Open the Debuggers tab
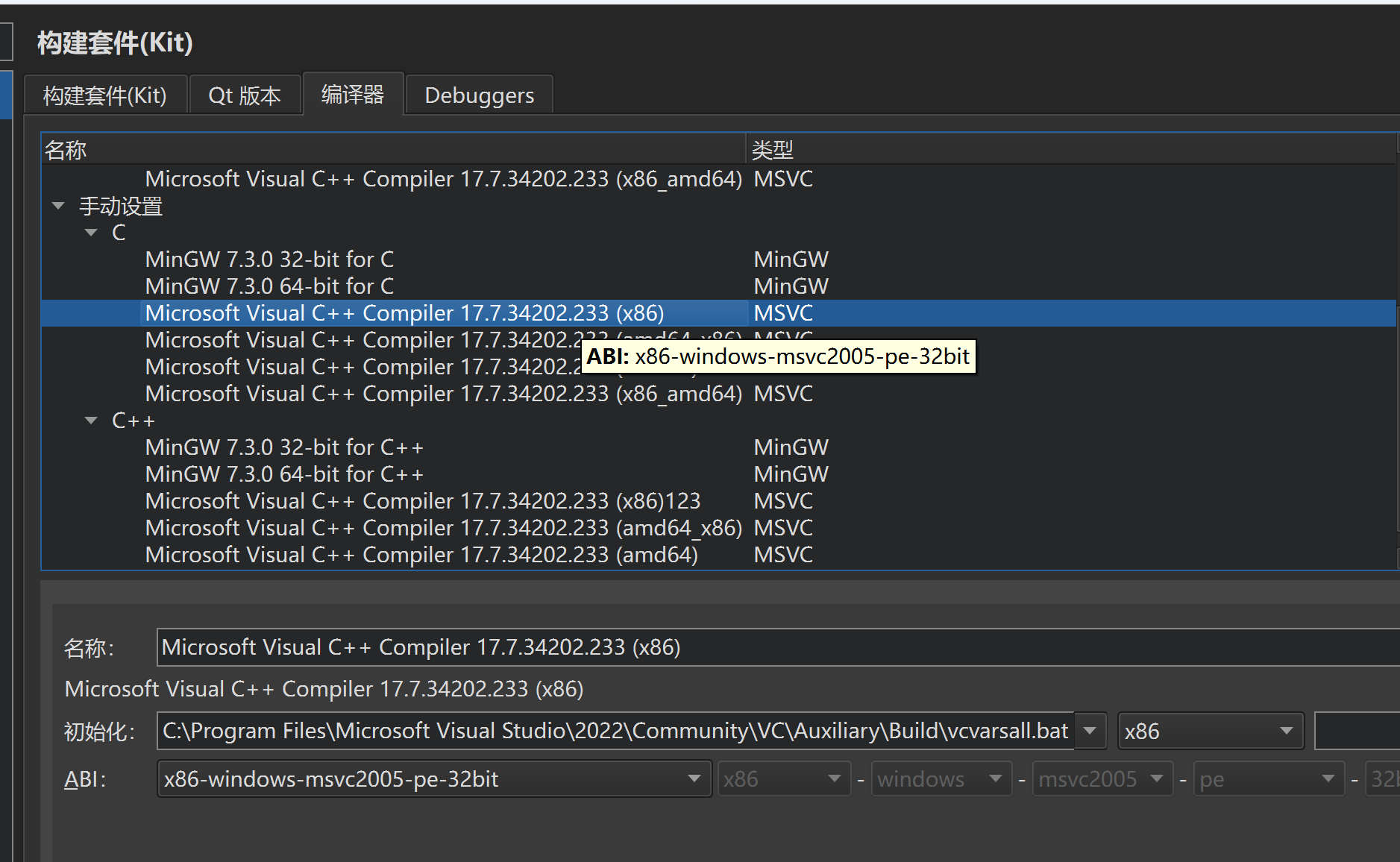The width and height of the screenshot is (1400, 862). [480, 95]
